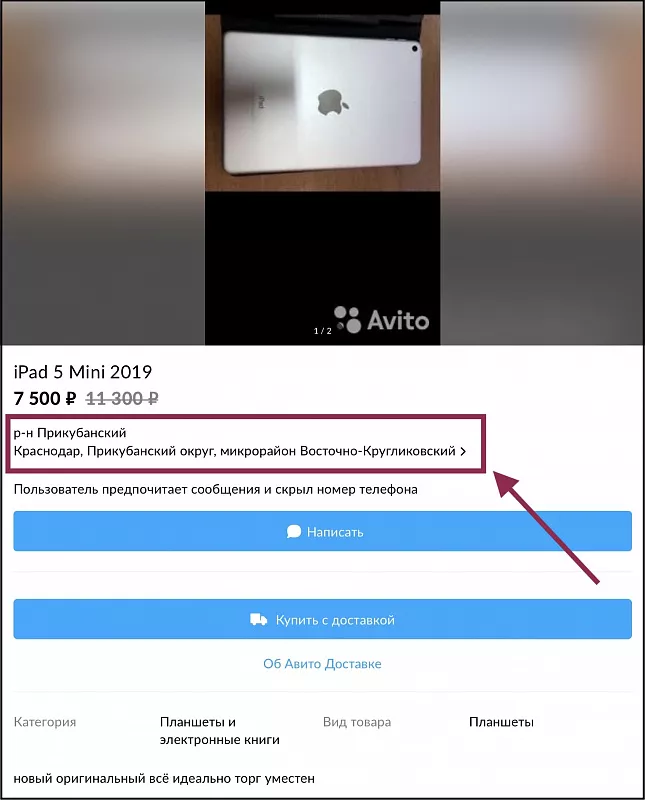Click the delivery truck icon
Screen dimensions: 645x800
click(259, 619)
